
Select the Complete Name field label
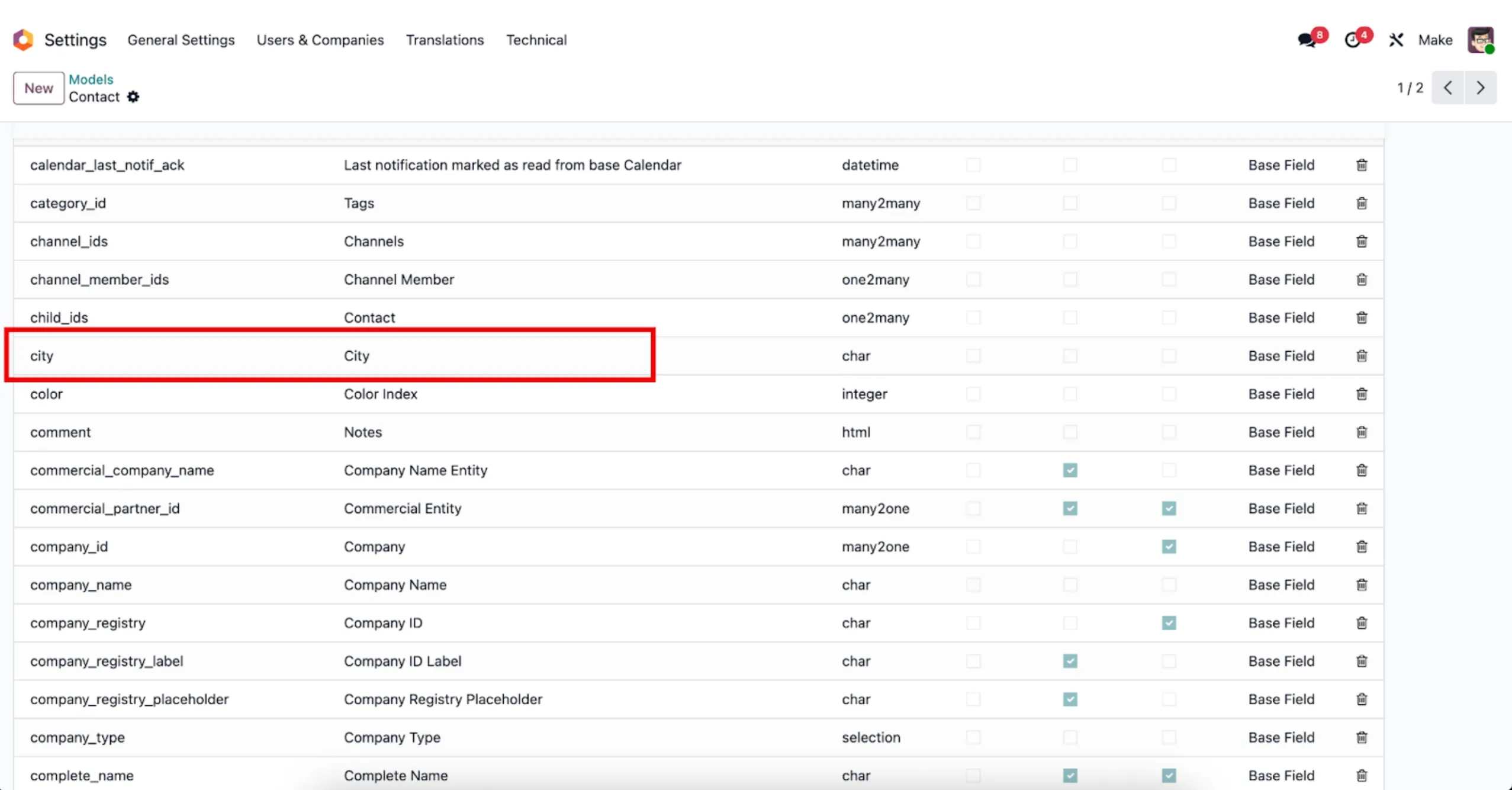point(395,776)
